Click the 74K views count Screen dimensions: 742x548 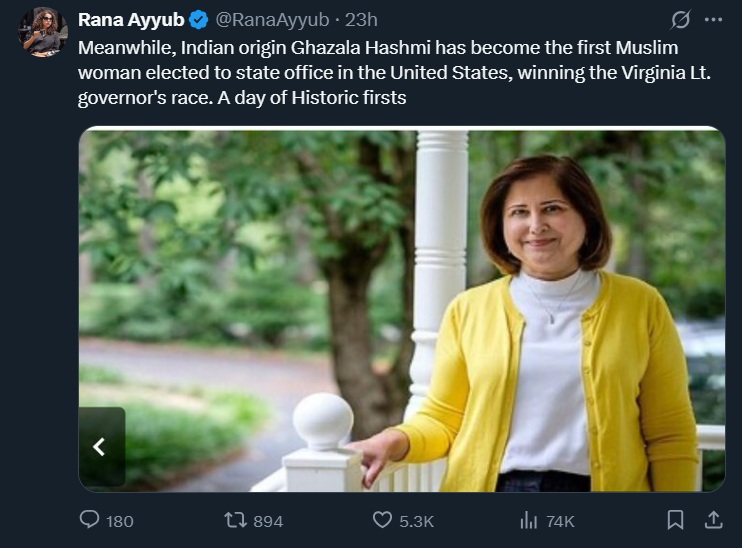(x=560, y=521)
